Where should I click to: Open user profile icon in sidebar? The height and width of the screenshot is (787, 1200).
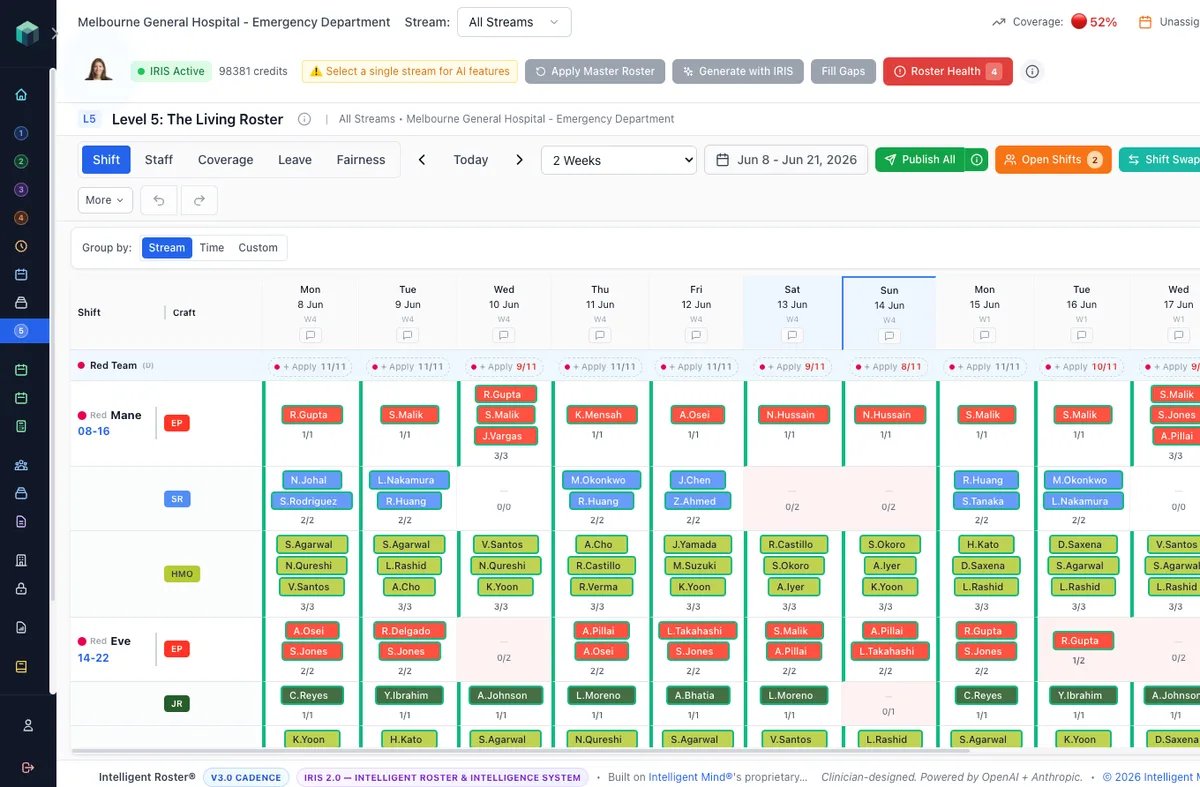28,725
